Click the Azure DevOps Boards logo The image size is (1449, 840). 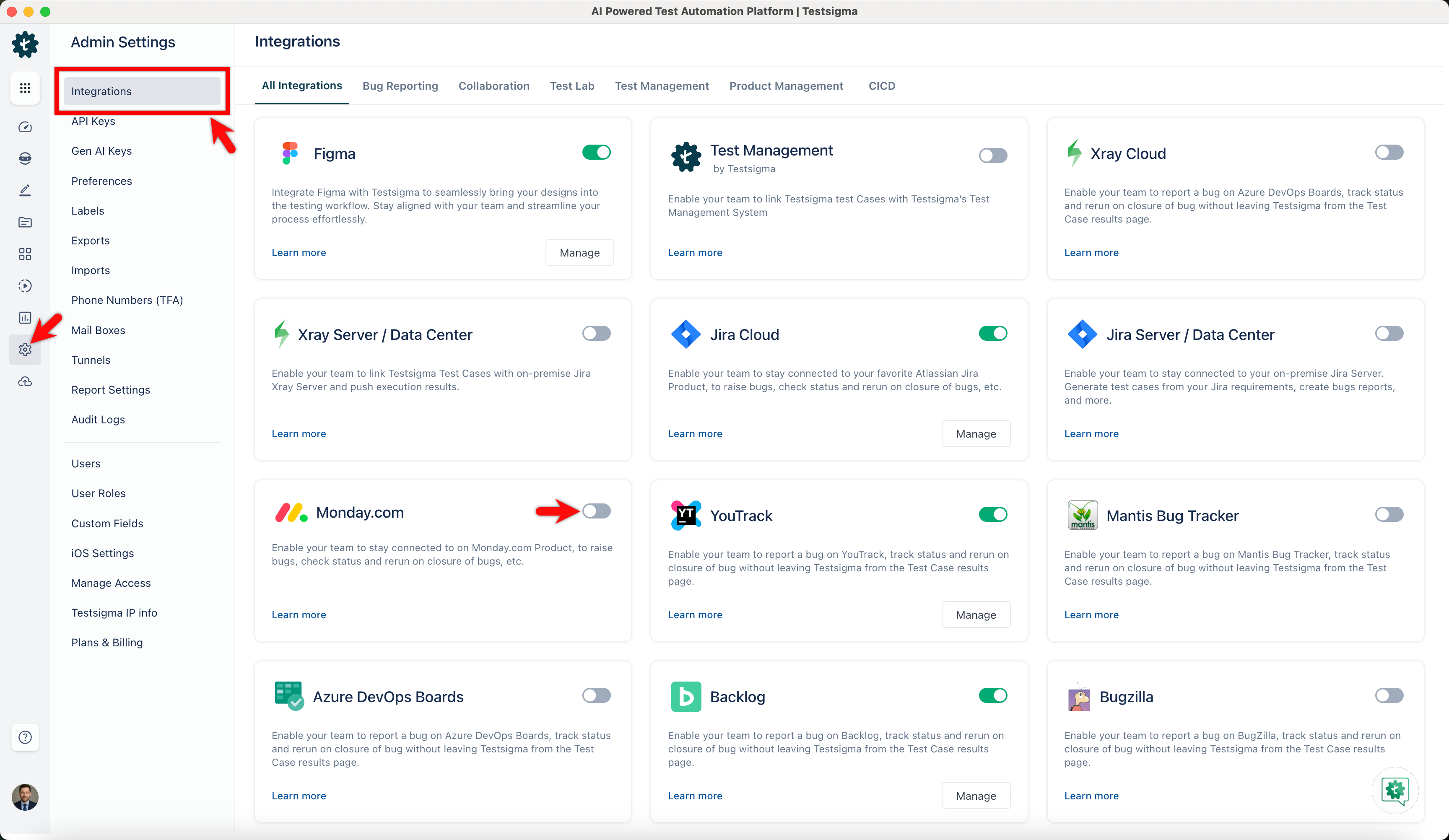point(289,696)
